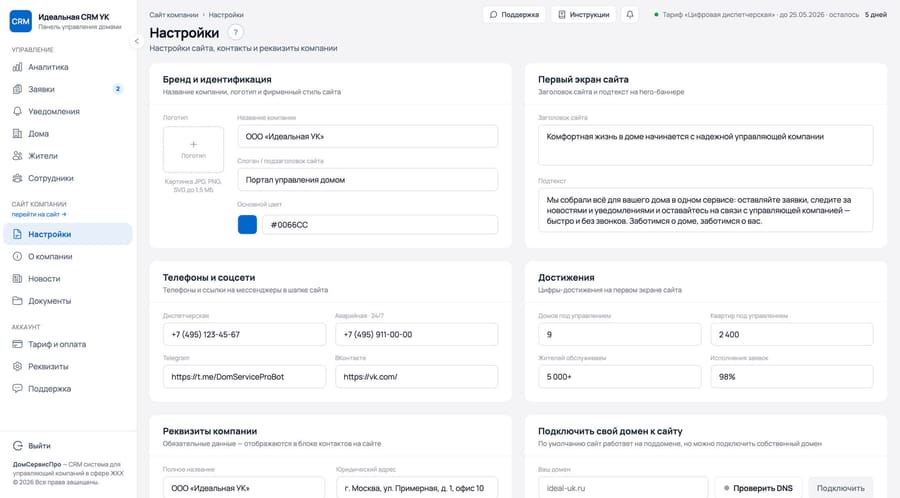This screenshot has height=498, width=900.
Task: Open the Жители section
Action: [x=68, y=155]
